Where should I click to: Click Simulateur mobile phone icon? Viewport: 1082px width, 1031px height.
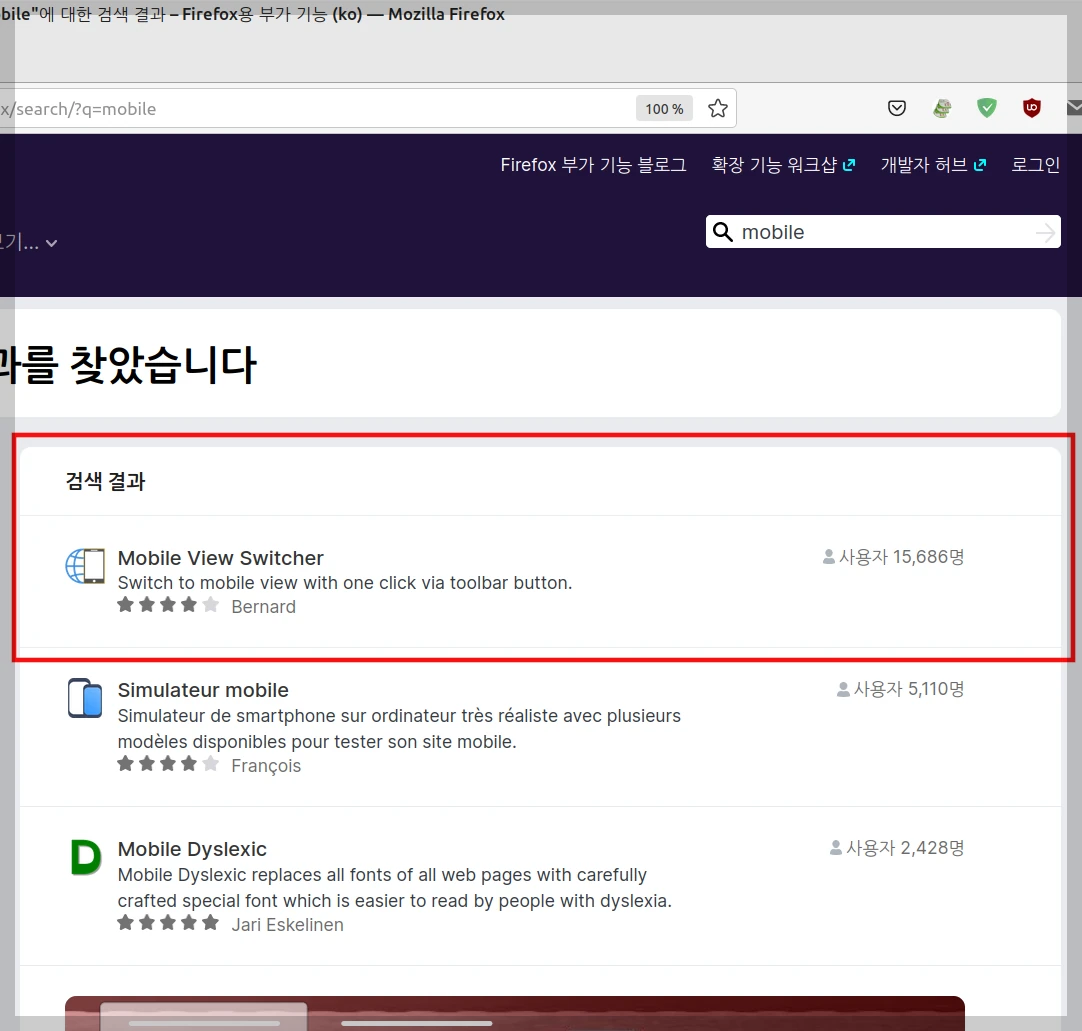click(85, 698)
